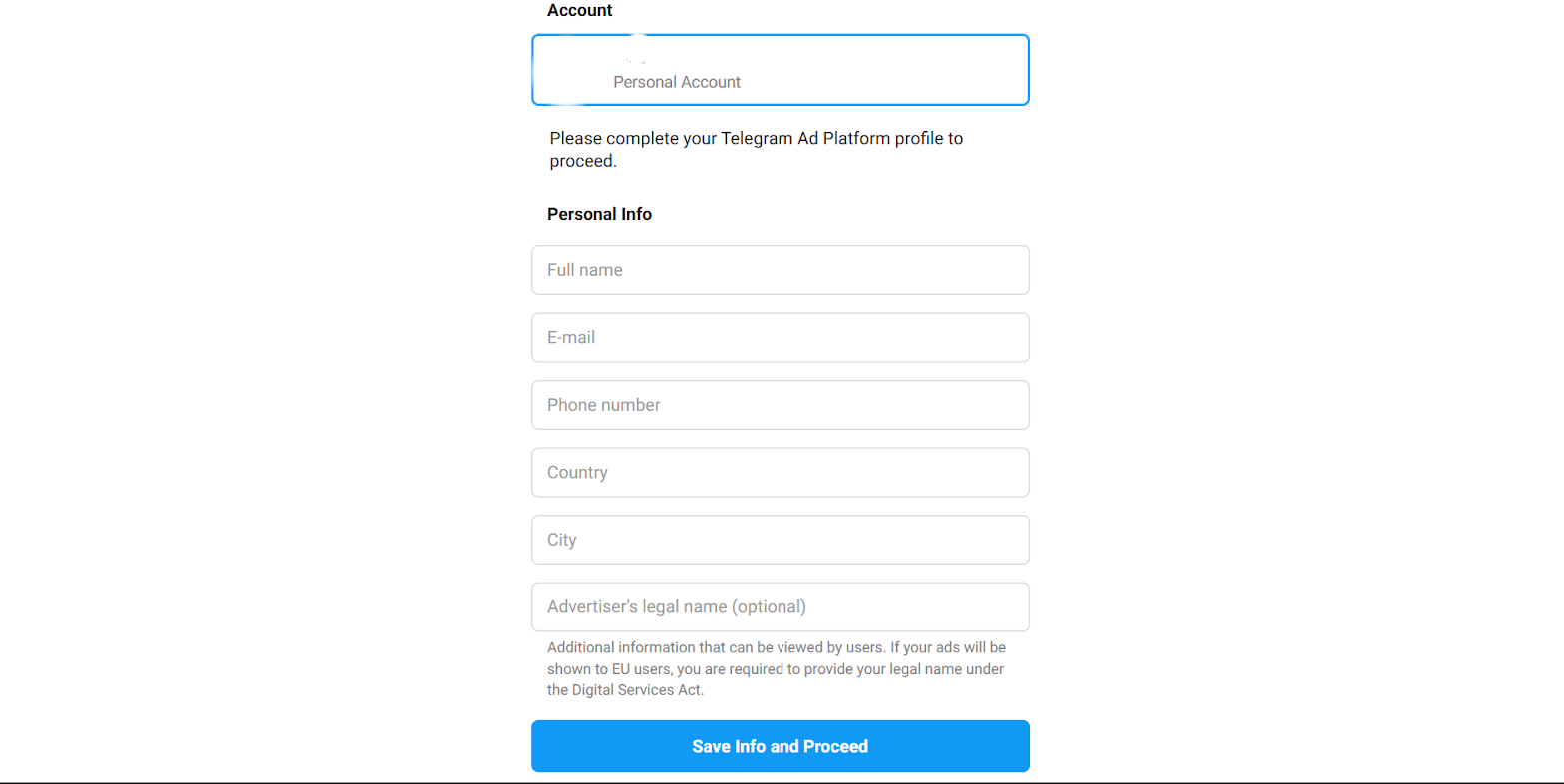Click the word "proceed." under the notice
1564x784 pixels.
[583, 161]
